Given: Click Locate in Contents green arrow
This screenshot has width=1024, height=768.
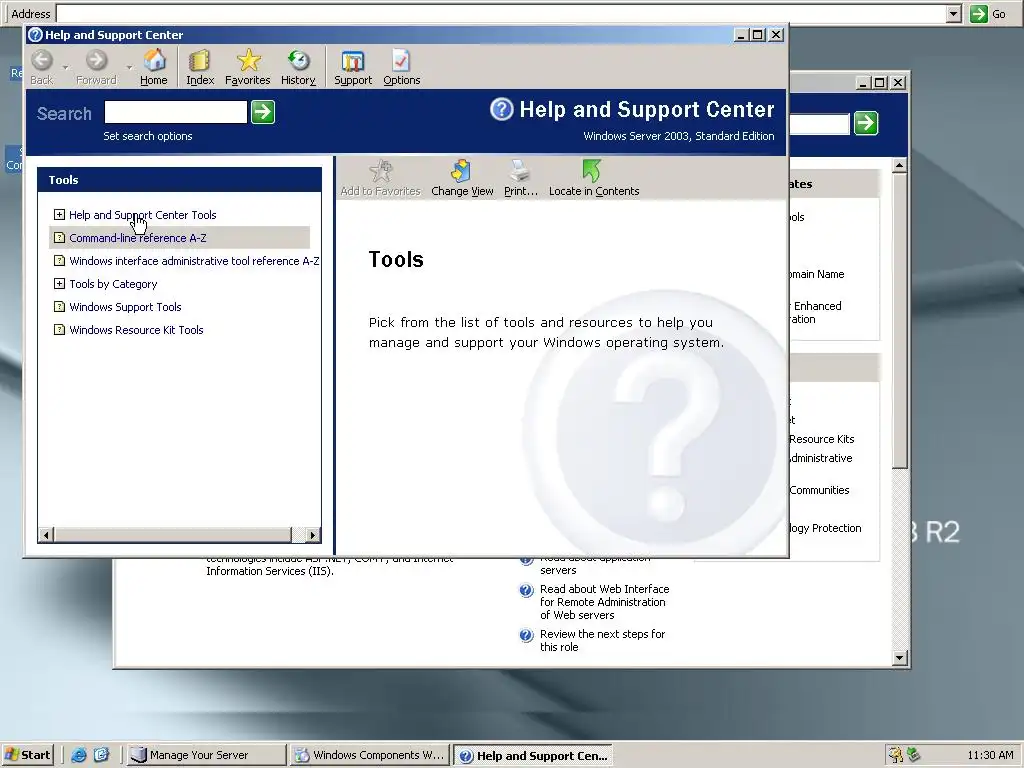Looking at the screenshot, I should coord(591,171).
